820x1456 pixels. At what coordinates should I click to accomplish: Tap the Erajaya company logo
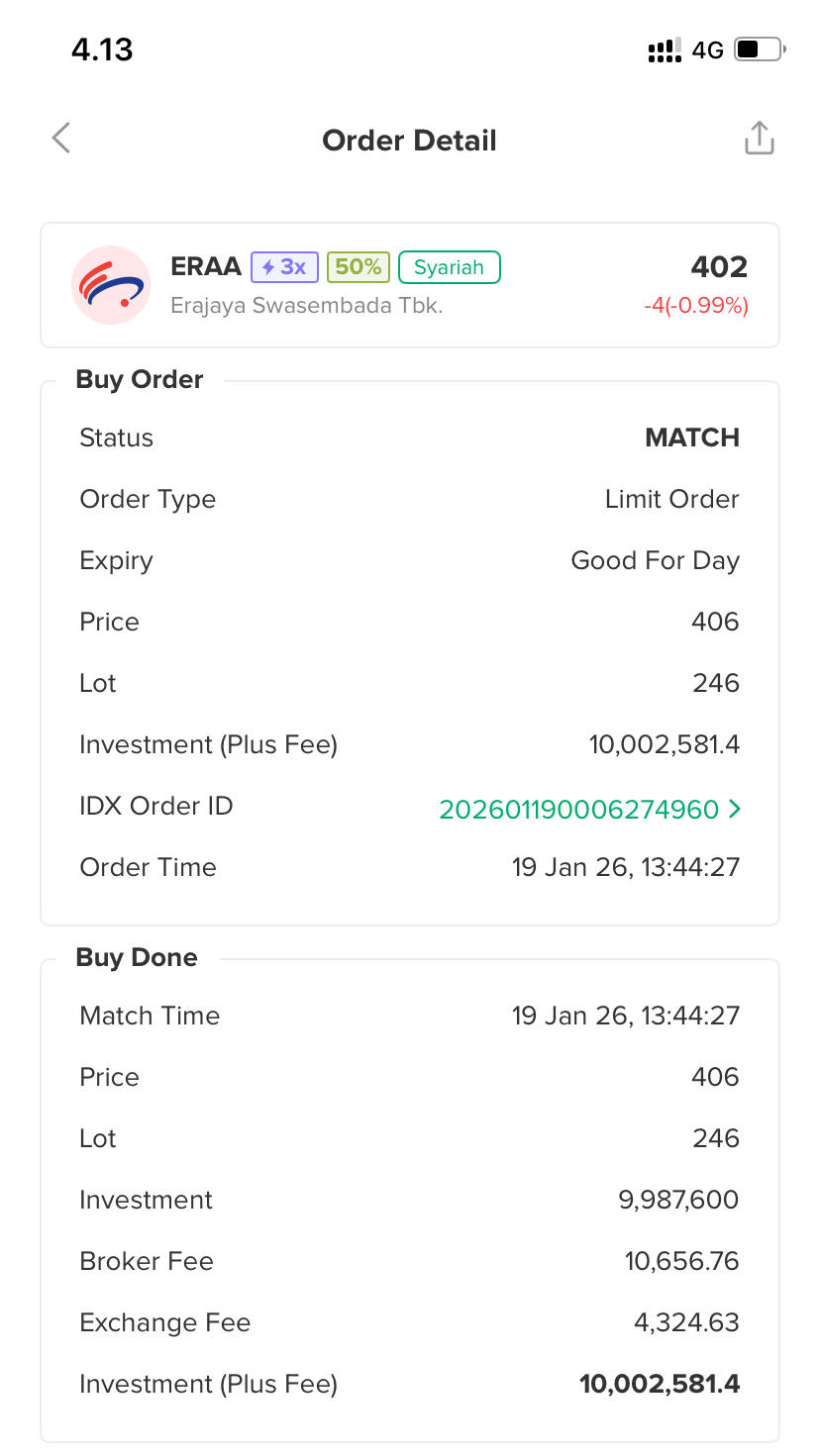tap(111, 285)
